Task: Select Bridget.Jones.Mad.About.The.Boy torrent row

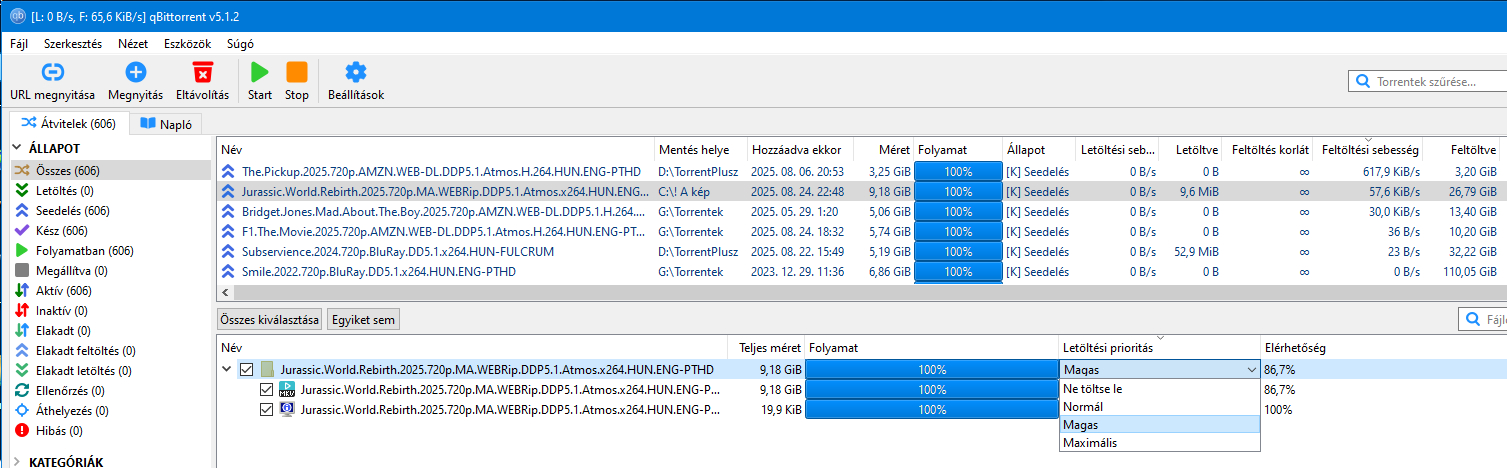Action: click(860, 211)
